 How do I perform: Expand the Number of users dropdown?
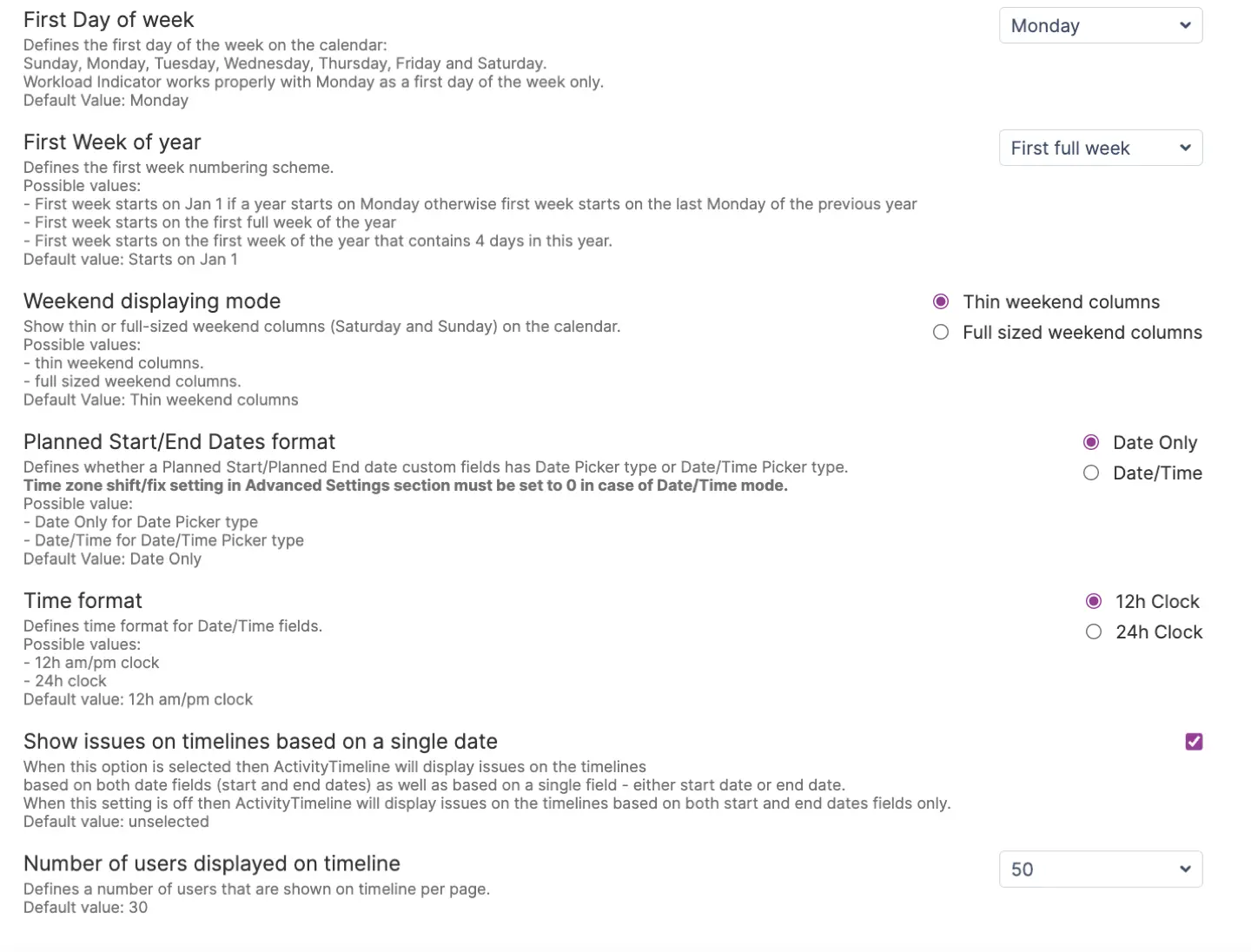click(1099, 869)
